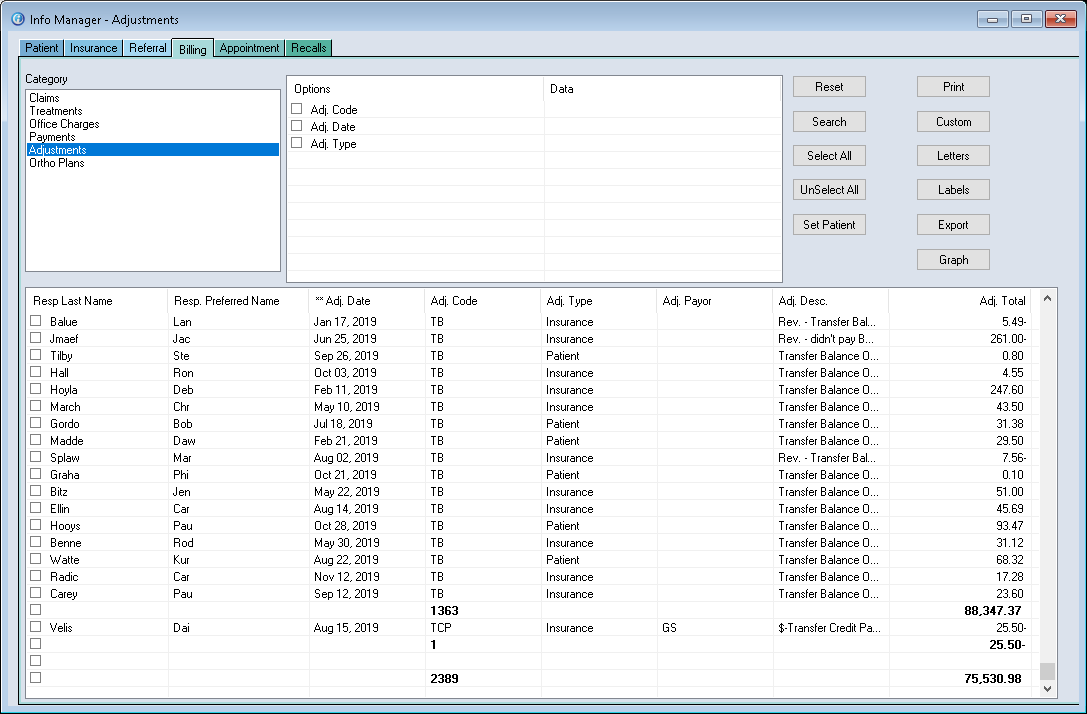
Task: Click the Export button
Action: 953,225
